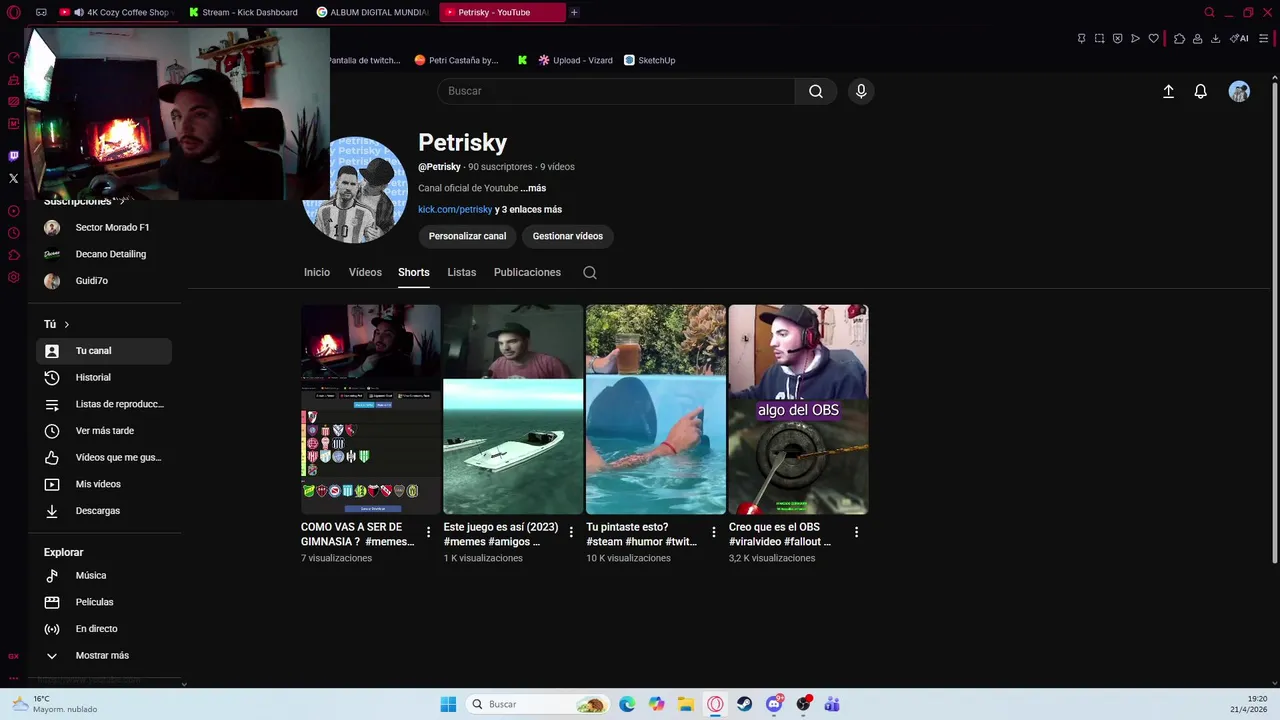The width and height of the screenshot is (1280, 720).
Task: Open Steam from the taskbar
Action: click(744, 704)
